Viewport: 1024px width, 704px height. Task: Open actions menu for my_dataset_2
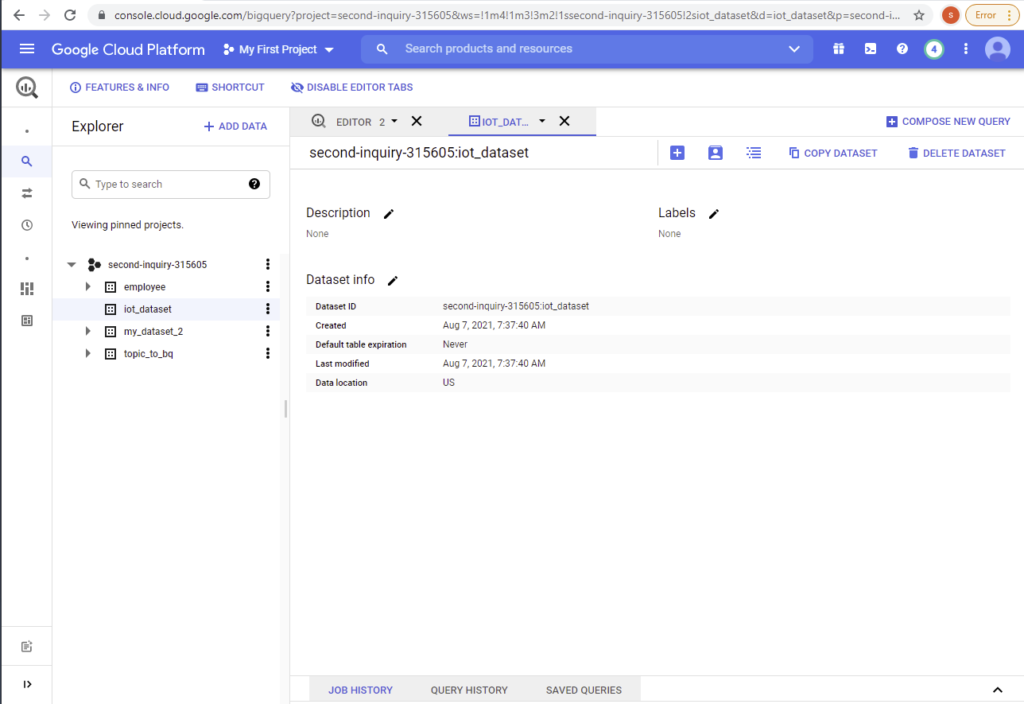click(268, 332)
